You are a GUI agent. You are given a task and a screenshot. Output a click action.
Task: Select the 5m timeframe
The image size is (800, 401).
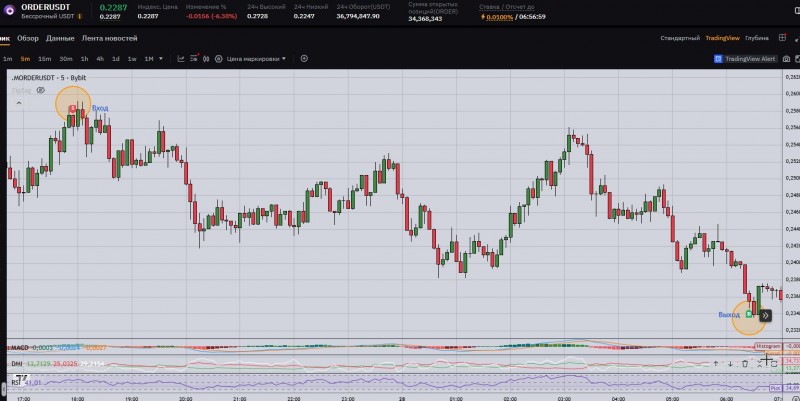tap(25, 59)
